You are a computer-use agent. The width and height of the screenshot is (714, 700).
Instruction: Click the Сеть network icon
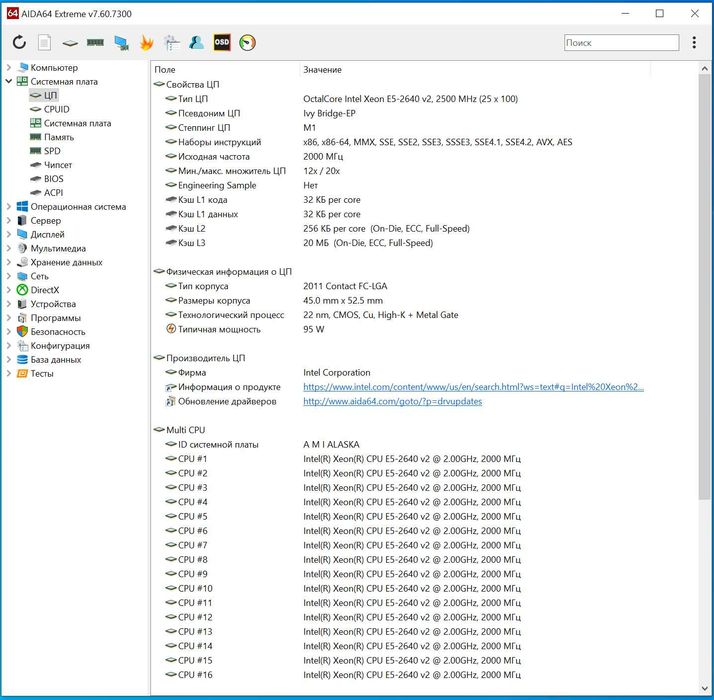tap(22, 276)
